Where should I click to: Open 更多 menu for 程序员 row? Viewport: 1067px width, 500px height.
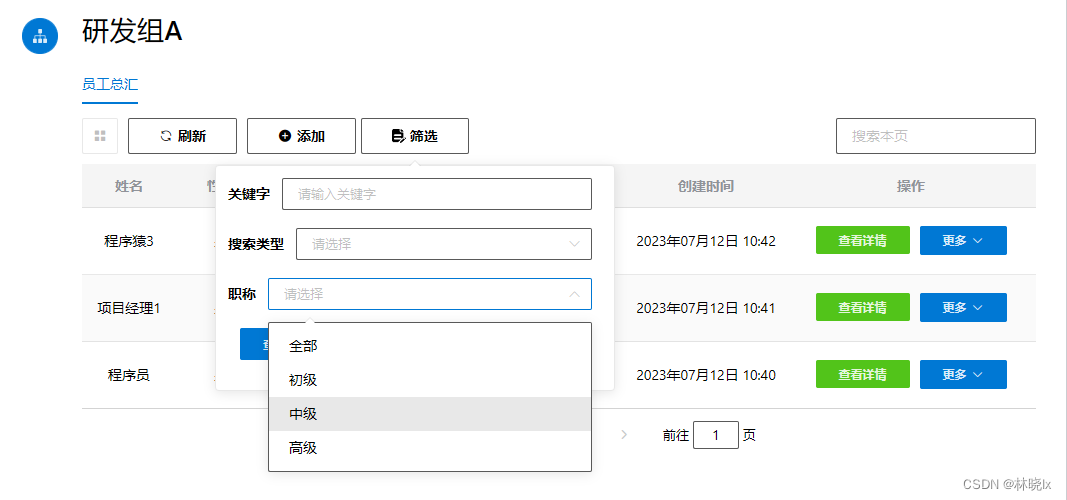[963, 375]
